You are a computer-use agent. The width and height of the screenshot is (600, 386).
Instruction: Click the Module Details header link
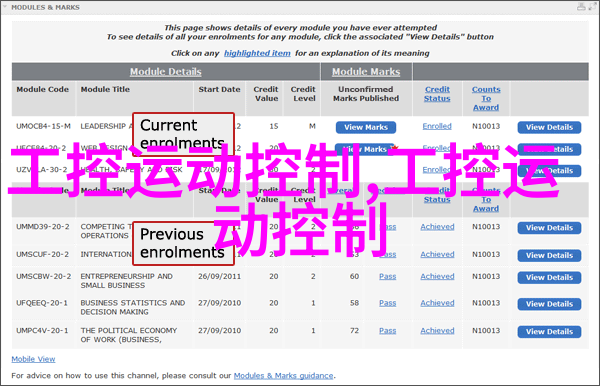[165, 72]
